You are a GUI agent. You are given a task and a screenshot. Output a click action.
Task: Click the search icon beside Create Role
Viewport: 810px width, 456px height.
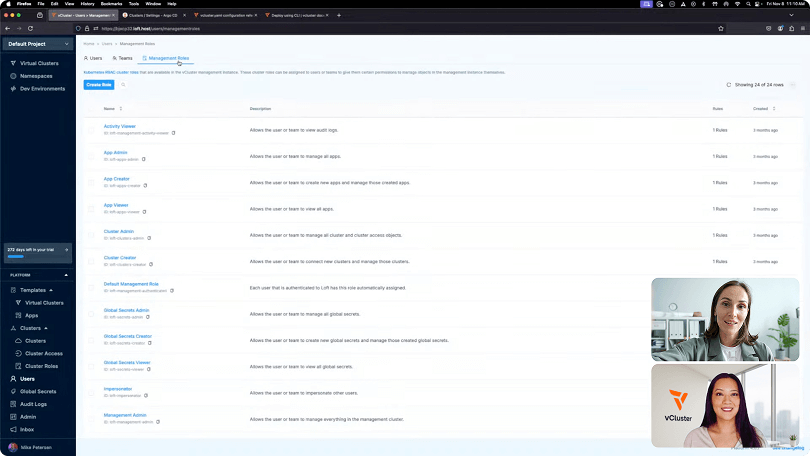pyautogui.click(x=123, y=85)
